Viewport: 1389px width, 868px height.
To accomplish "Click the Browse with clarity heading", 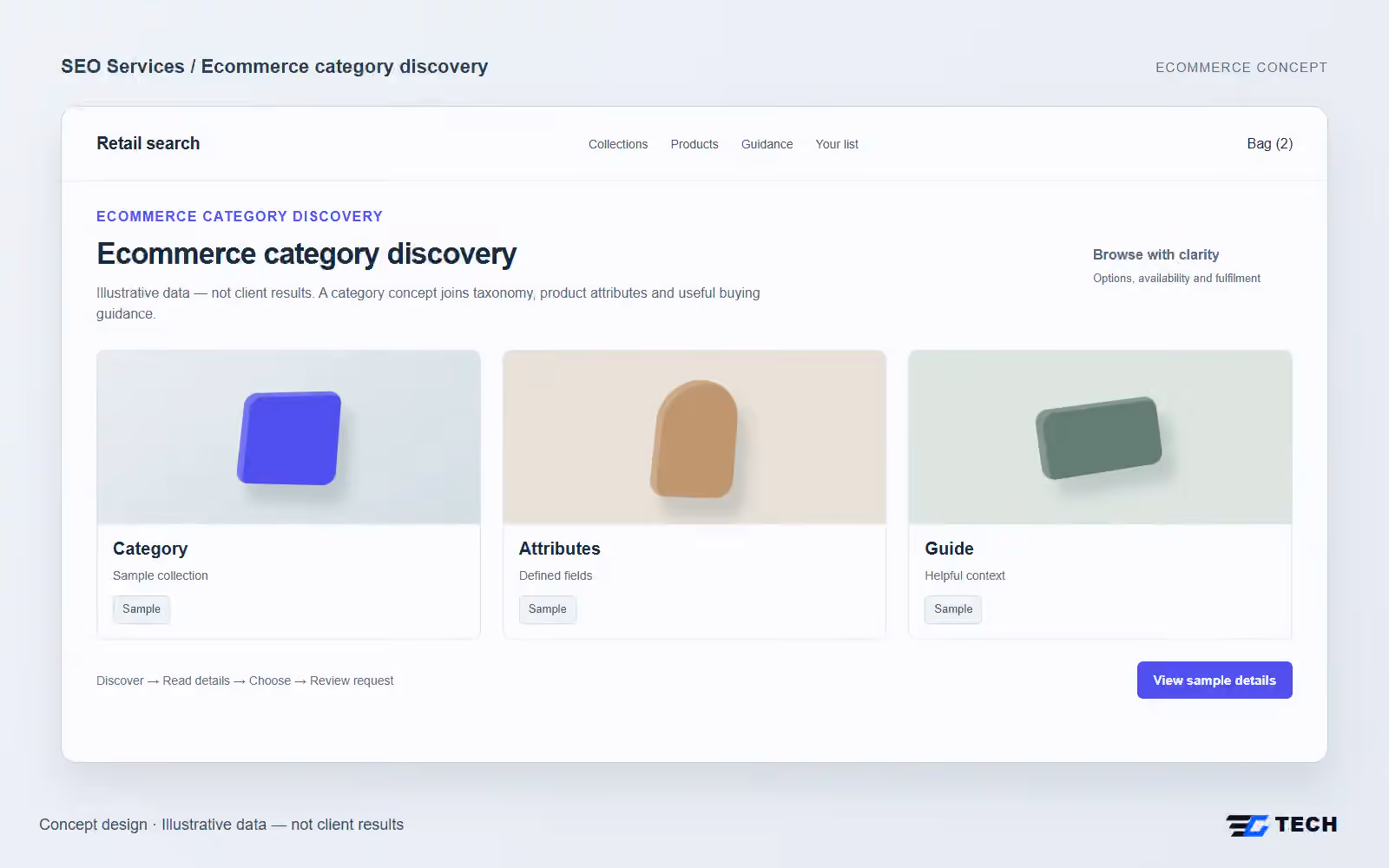I will (1155, 254).
